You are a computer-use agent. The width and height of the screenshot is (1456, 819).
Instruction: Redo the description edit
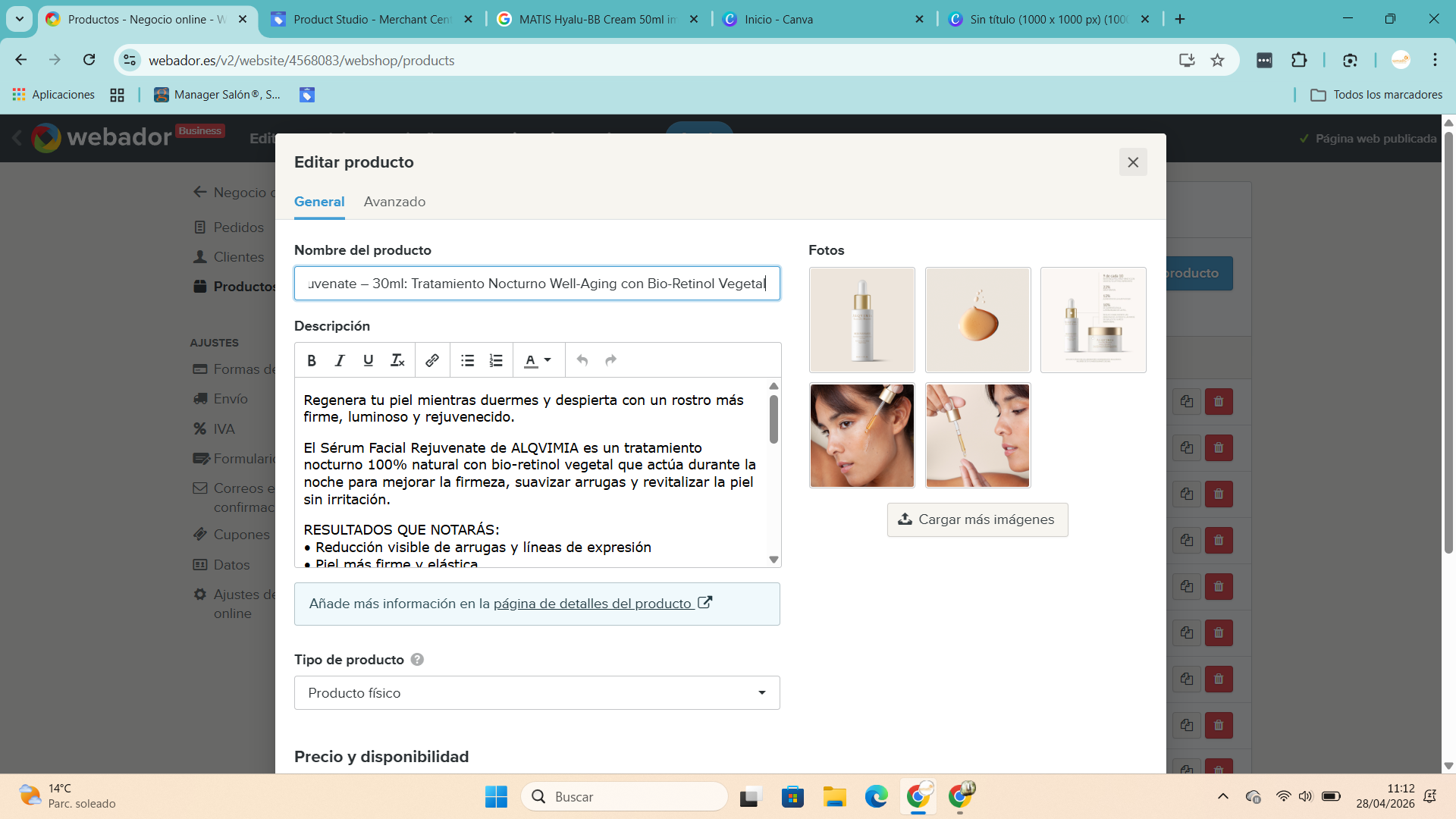pos(611,361)
